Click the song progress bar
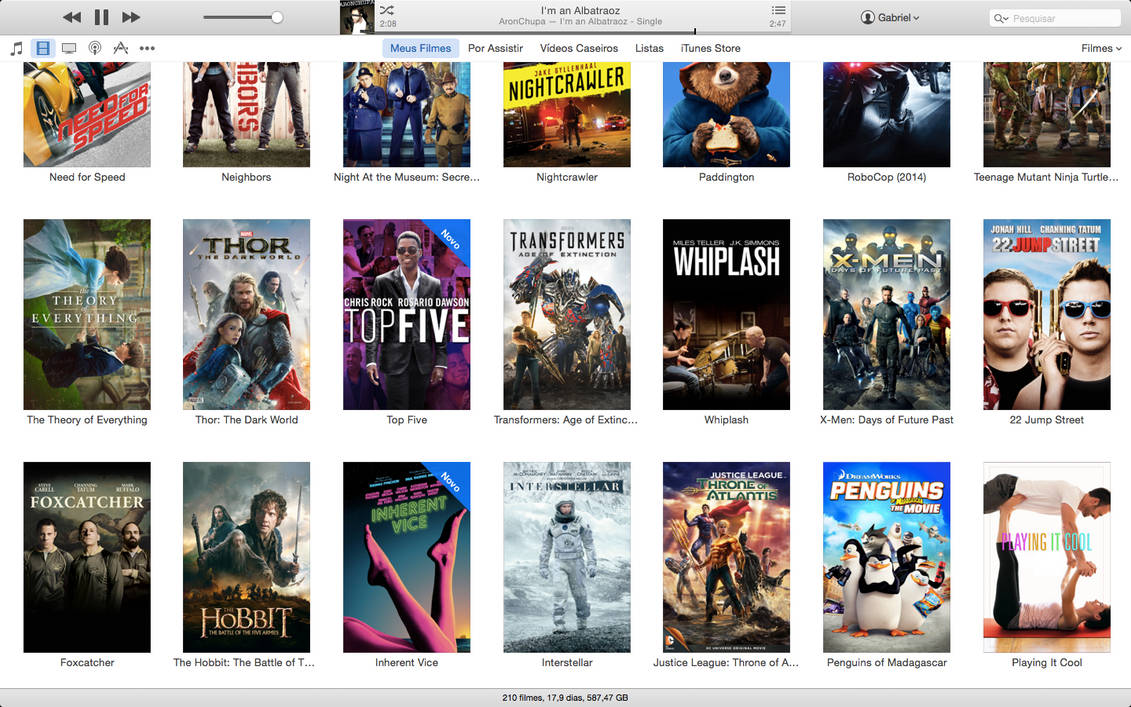Screen dimensions: 1131x707 click(x=583, y=32)
